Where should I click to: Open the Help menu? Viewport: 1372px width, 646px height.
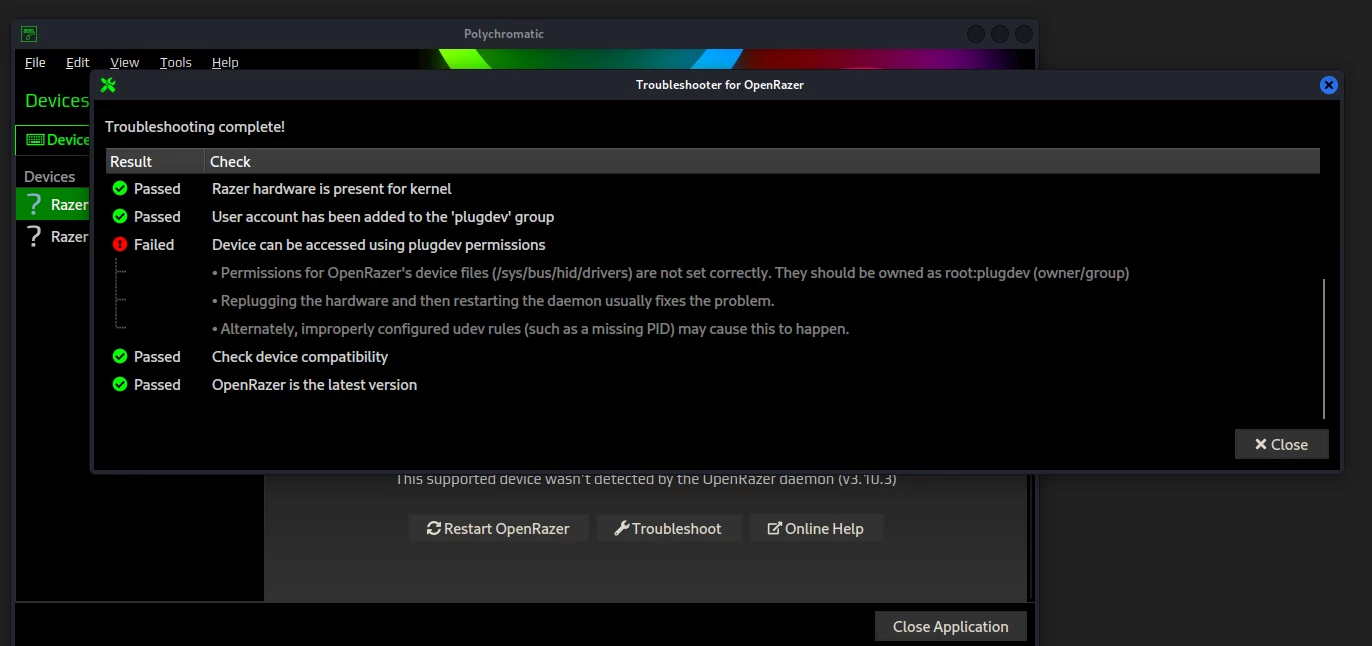[x=225, y=62]
